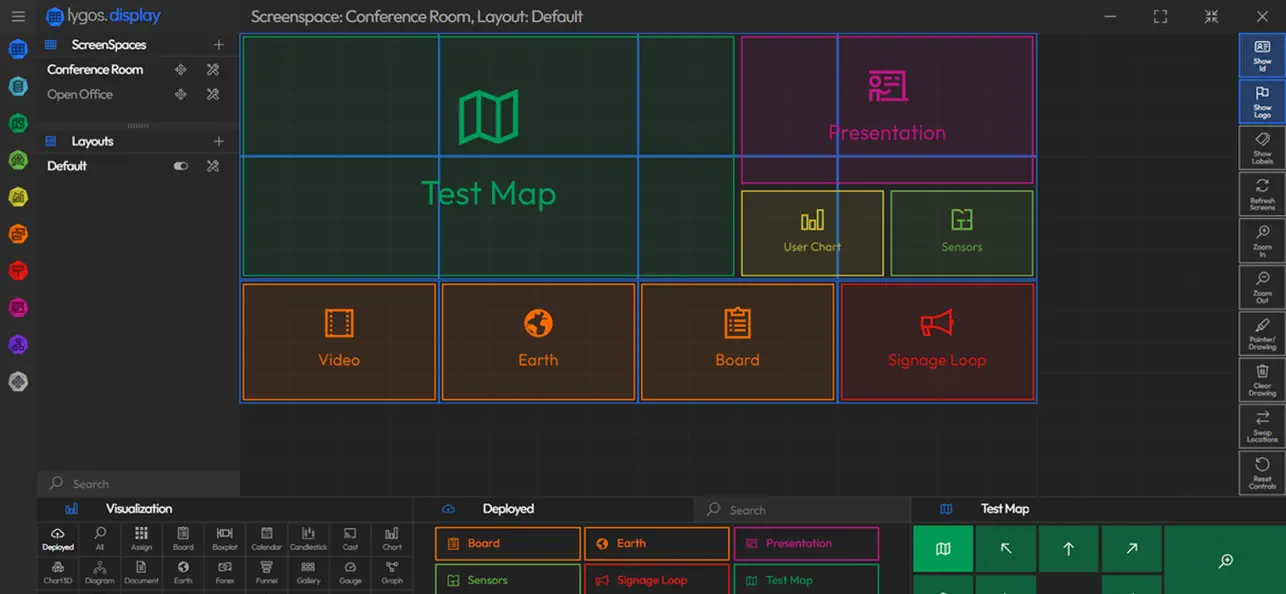Select Calendar visualization type
Screen dimensions: 1286x594
click(267, 539)
